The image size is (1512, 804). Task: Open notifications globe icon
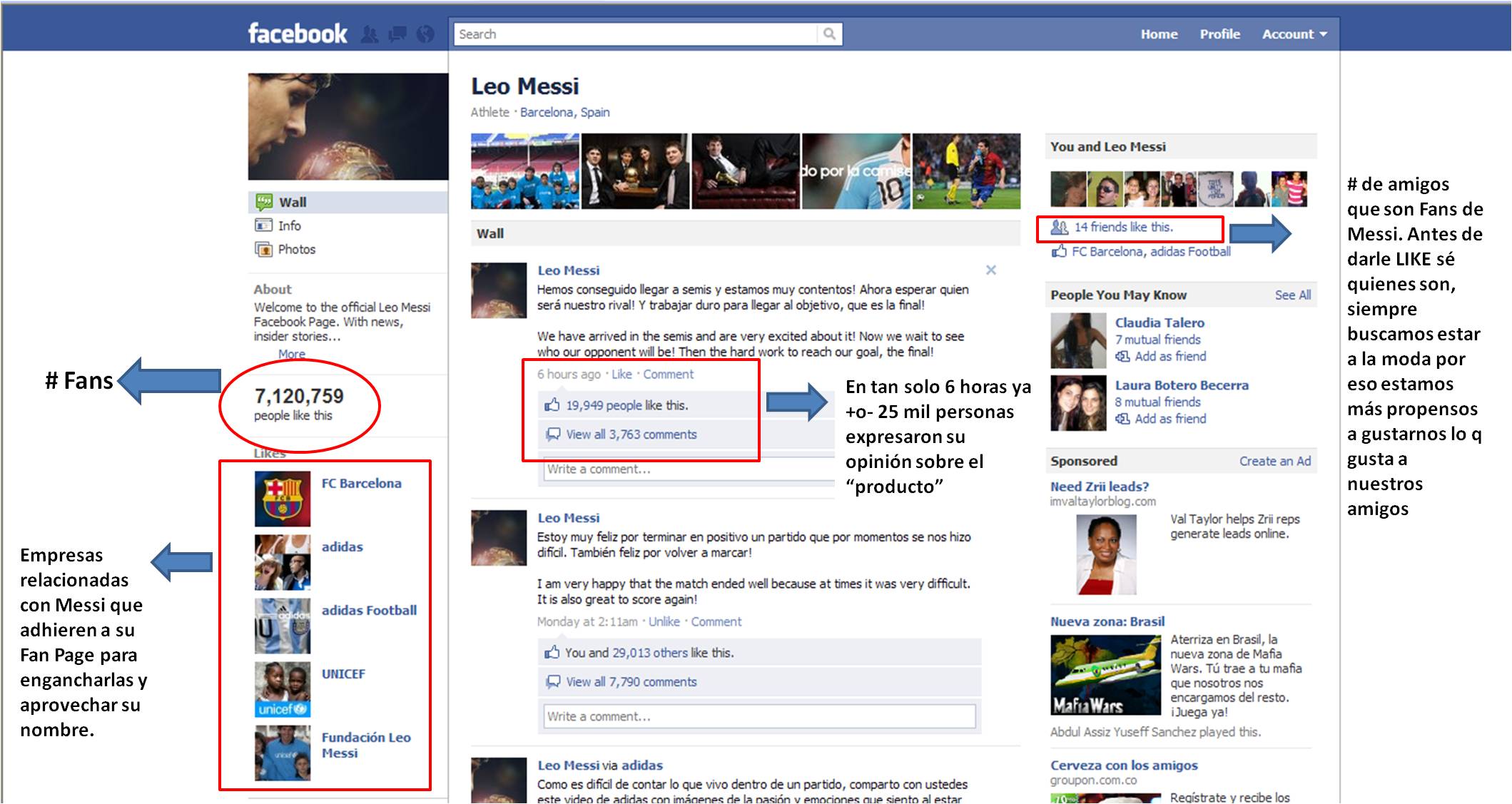pos(425,34)
